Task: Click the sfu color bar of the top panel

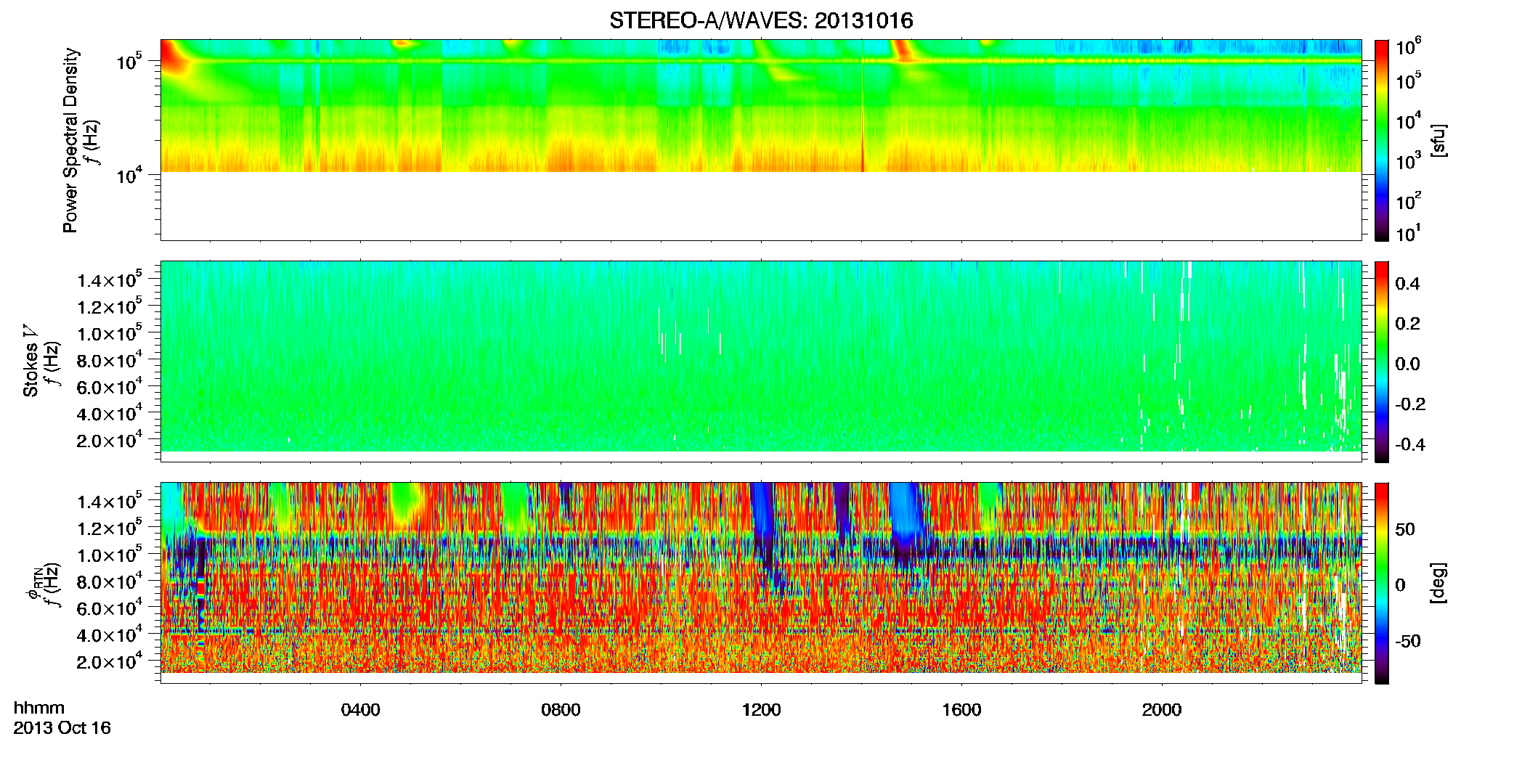Action: coord(1382,140)
